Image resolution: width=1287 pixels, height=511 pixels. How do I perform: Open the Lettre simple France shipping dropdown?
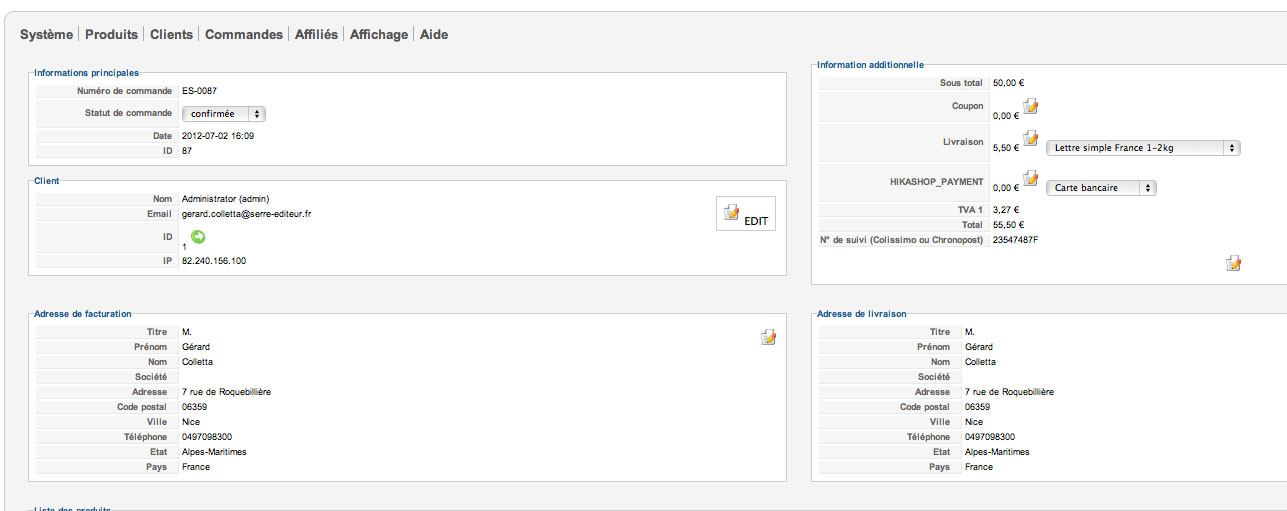coord(1143,148)
